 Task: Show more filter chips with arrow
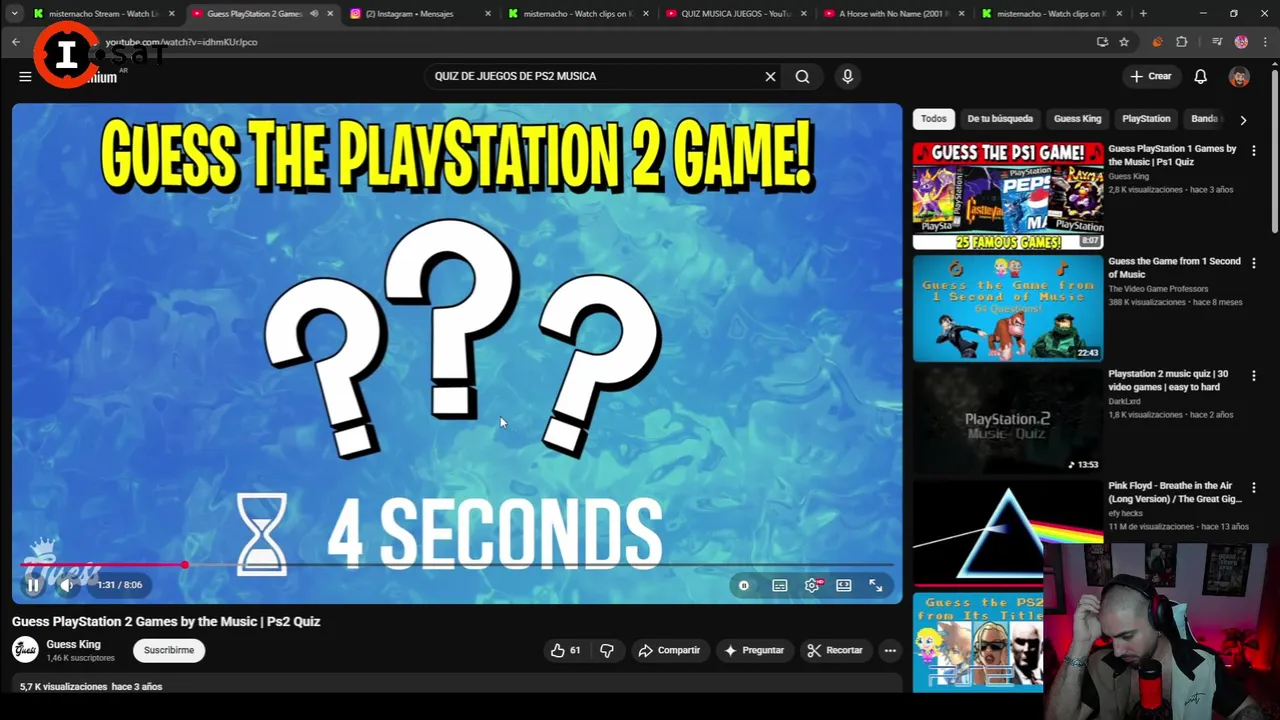pyautogui.click(x=1243, y=120)
